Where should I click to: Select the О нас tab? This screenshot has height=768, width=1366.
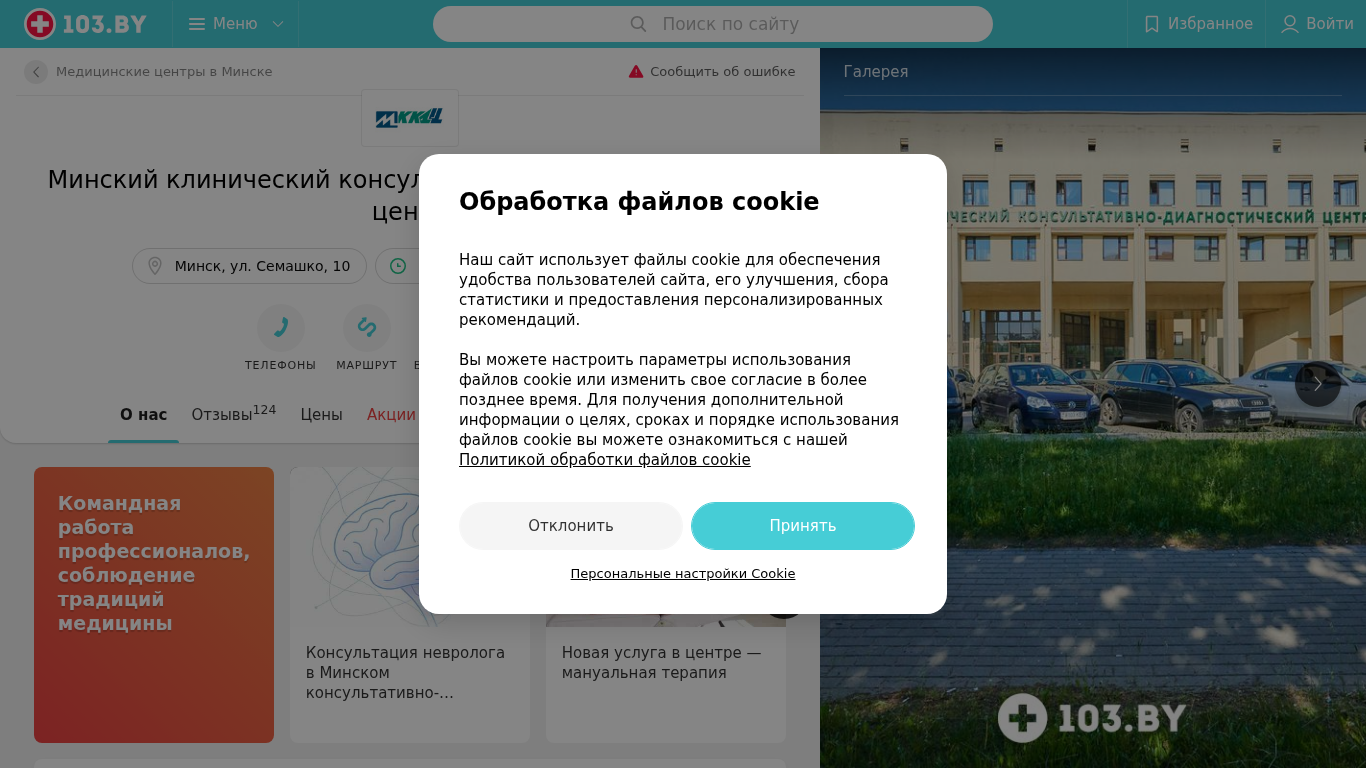[x=143, y=414]
